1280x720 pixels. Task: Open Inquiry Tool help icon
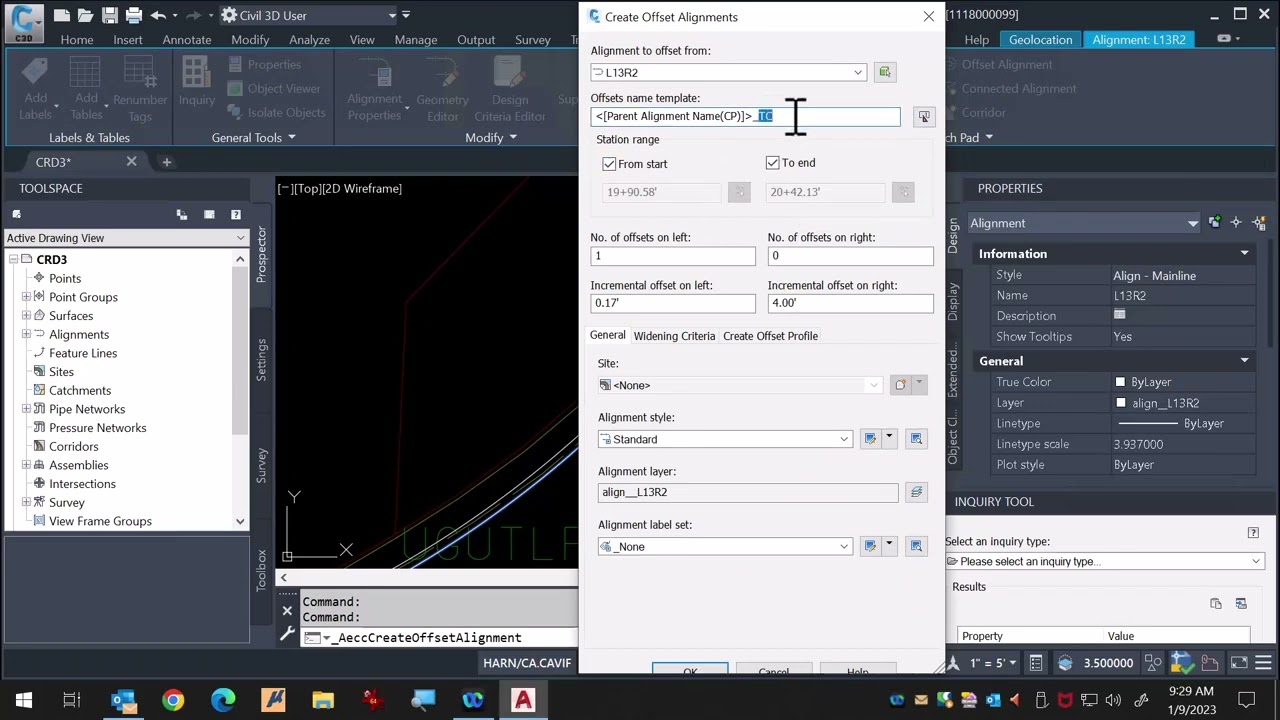pos(1253,533)
